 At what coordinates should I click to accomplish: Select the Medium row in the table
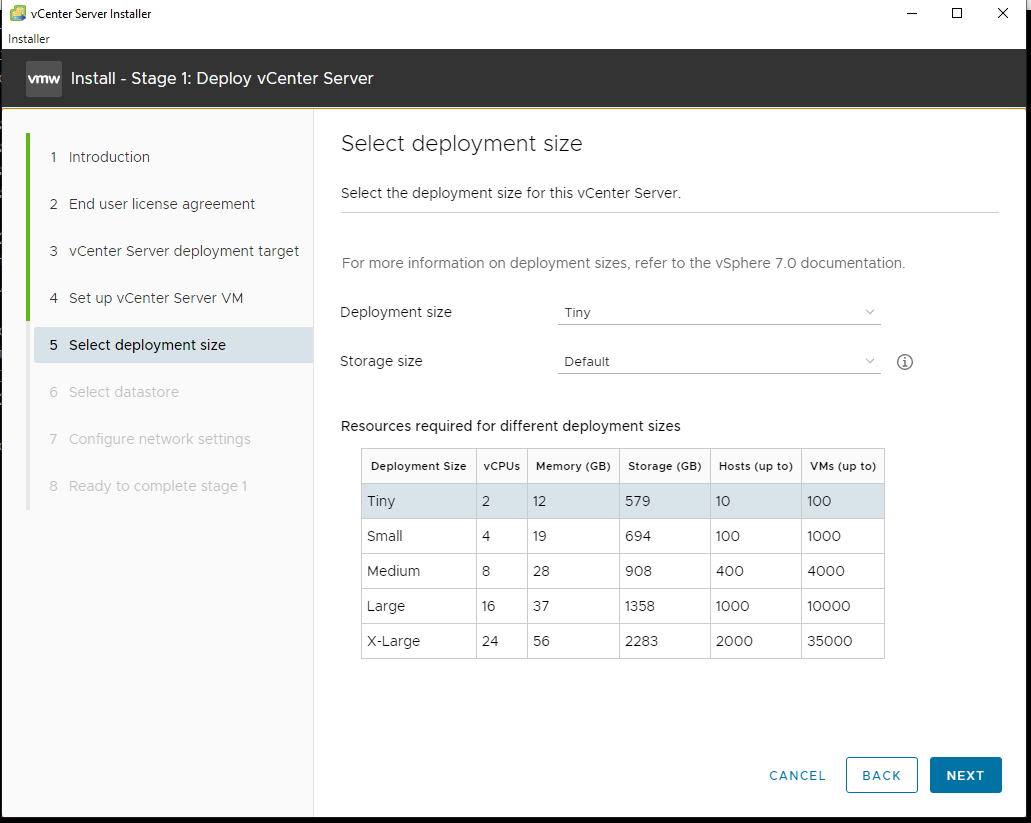(623, 571)
